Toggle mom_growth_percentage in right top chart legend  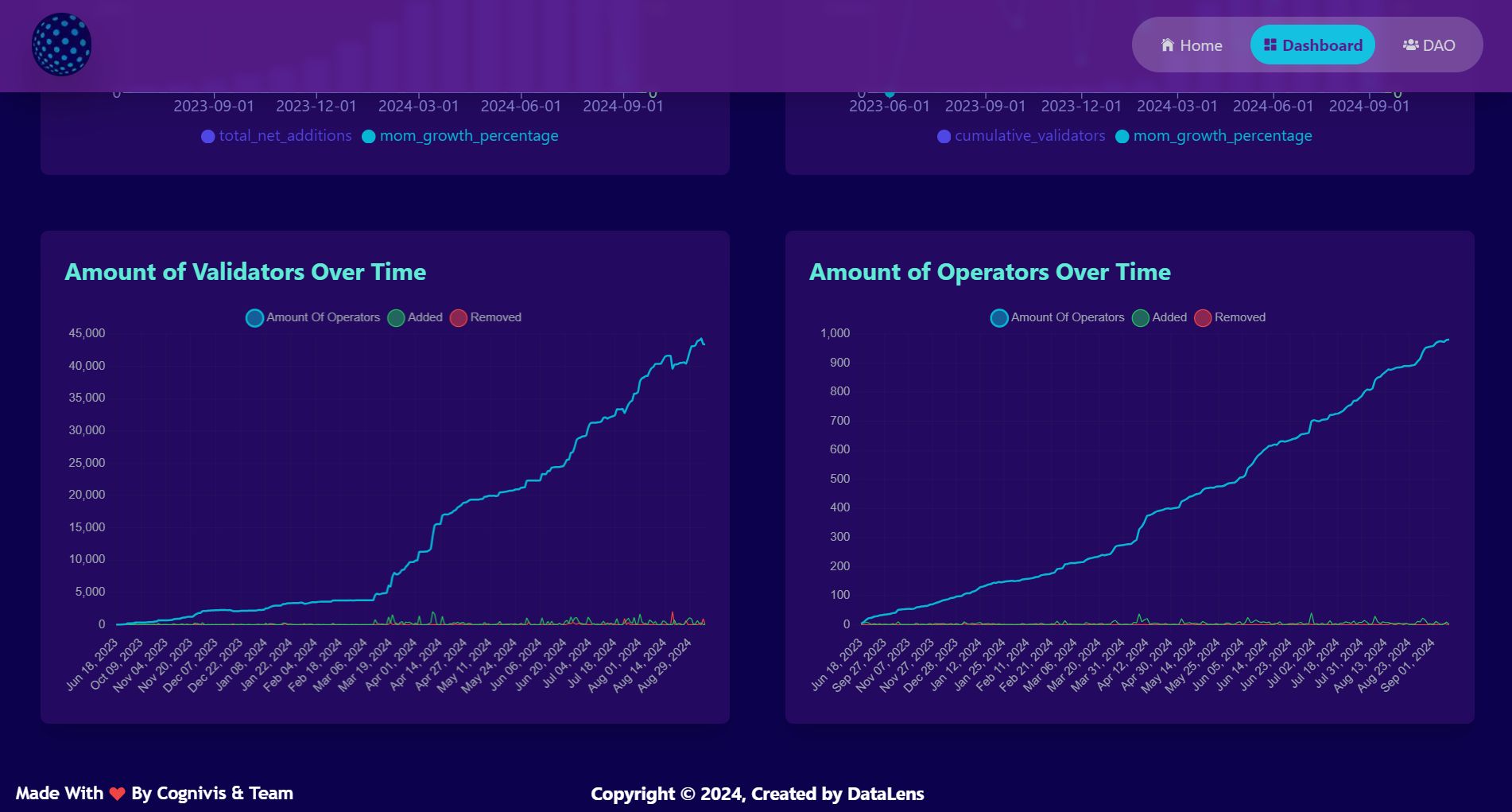tap(1214, 136)
